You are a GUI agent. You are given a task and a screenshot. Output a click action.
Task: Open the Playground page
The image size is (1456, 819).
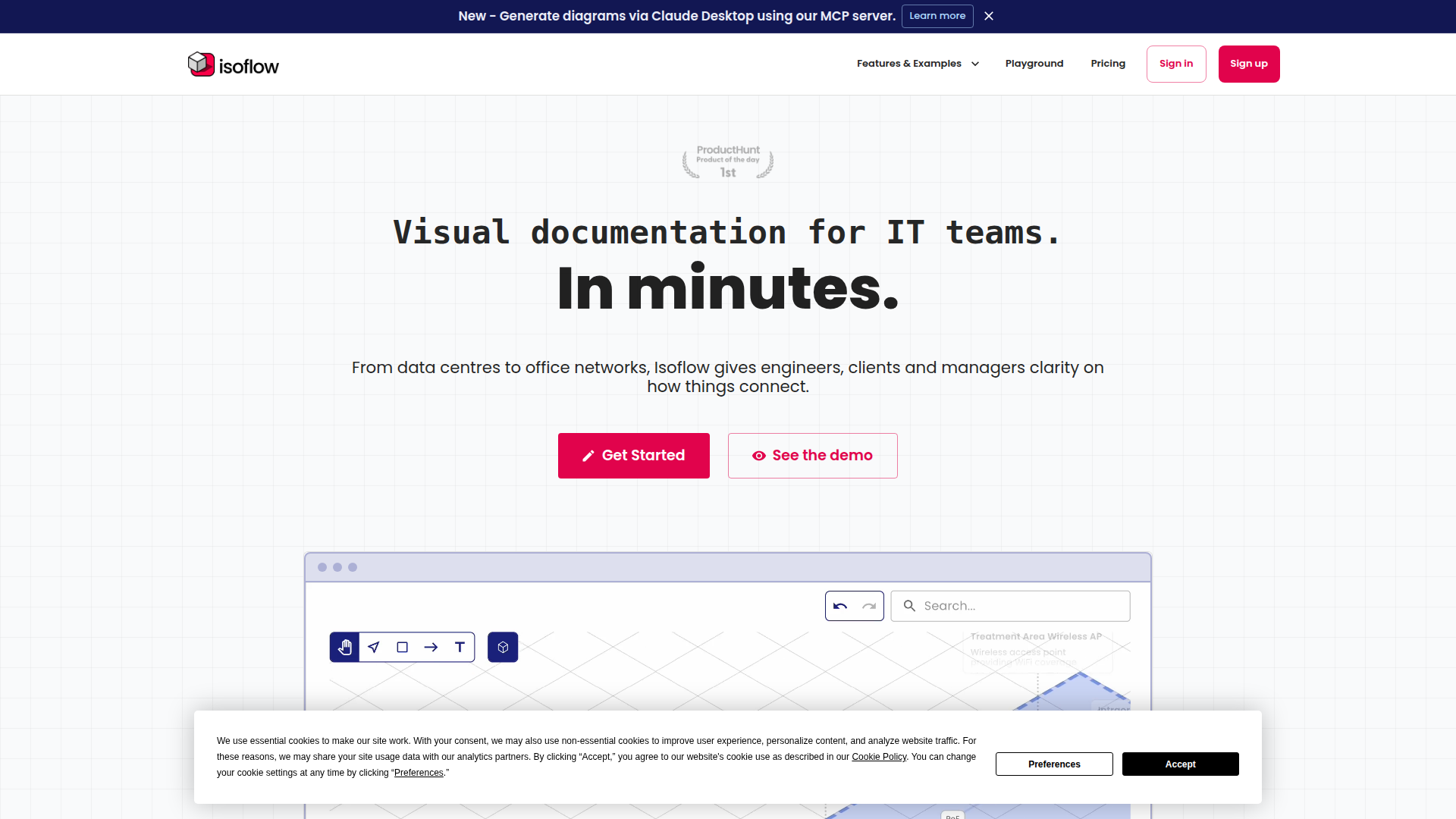click(1034, 64)
